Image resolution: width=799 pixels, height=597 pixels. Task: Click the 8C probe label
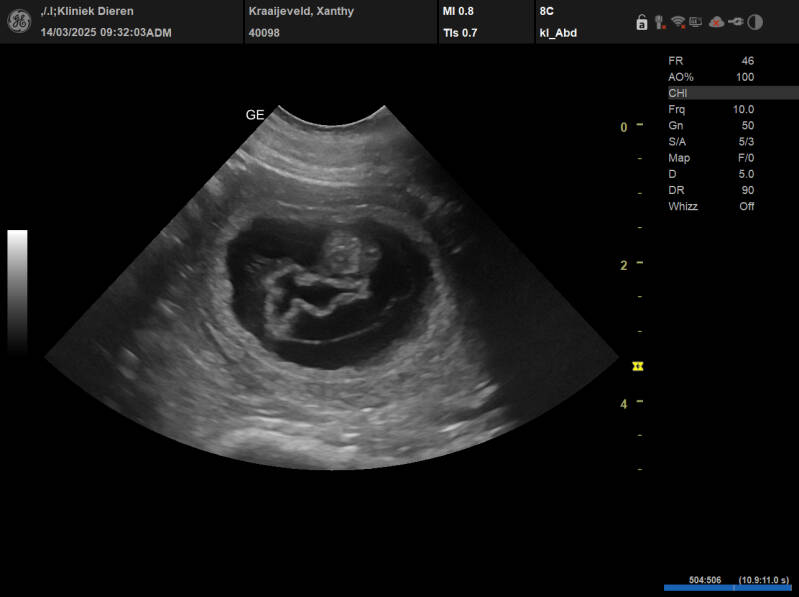(x=547, y=11)
